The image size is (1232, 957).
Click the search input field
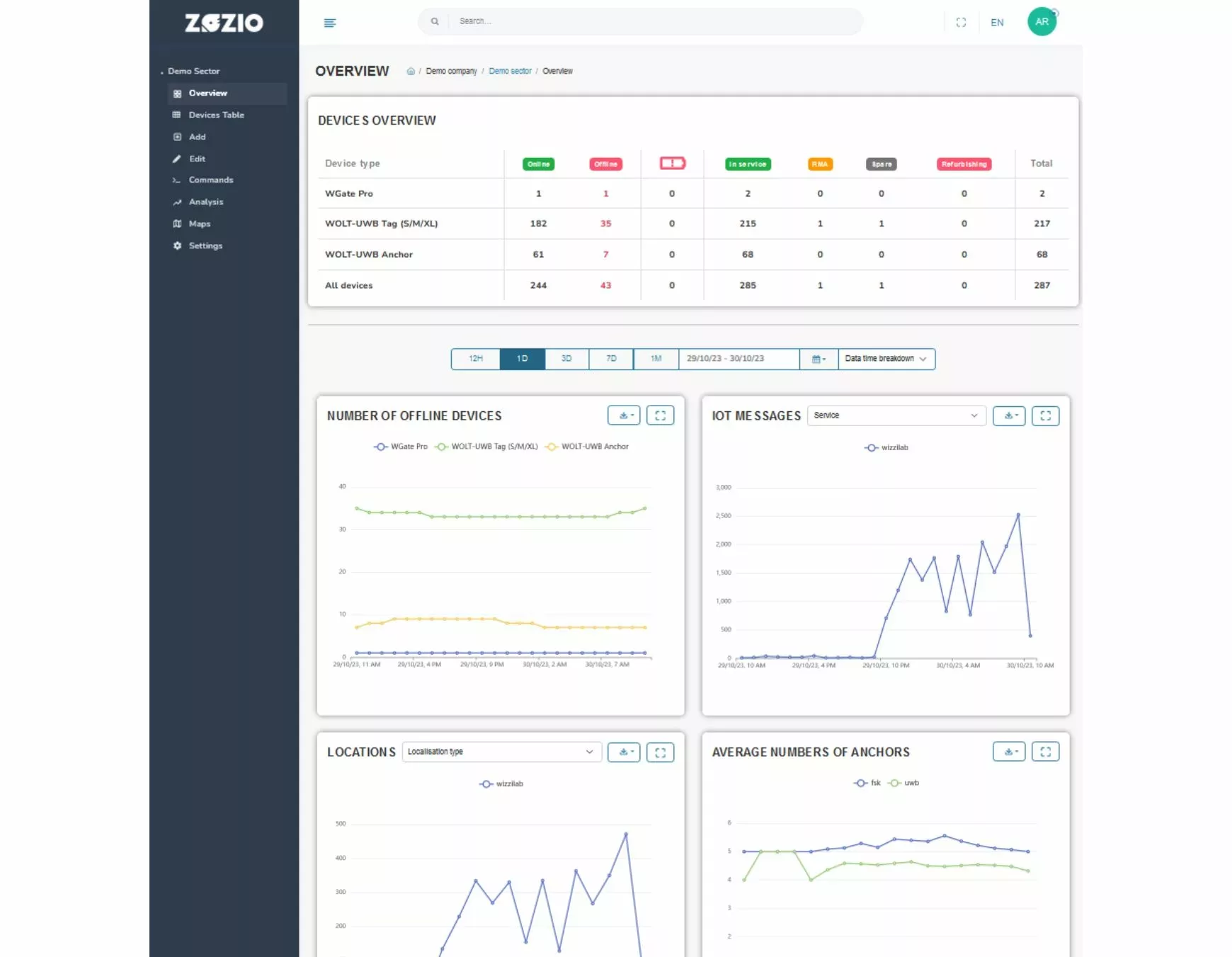[651, 21]
